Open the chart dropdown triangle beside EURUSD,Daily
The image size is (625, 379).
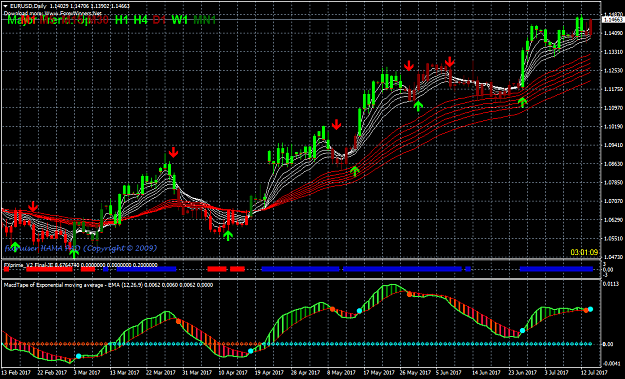[x=6, y=6]
